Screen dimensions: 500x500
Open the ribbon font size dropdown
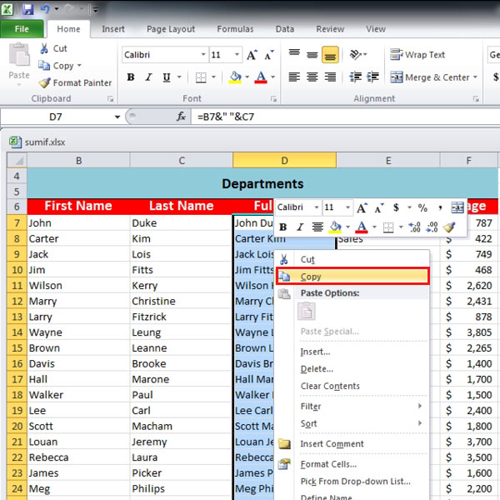[x=237, y=54]
